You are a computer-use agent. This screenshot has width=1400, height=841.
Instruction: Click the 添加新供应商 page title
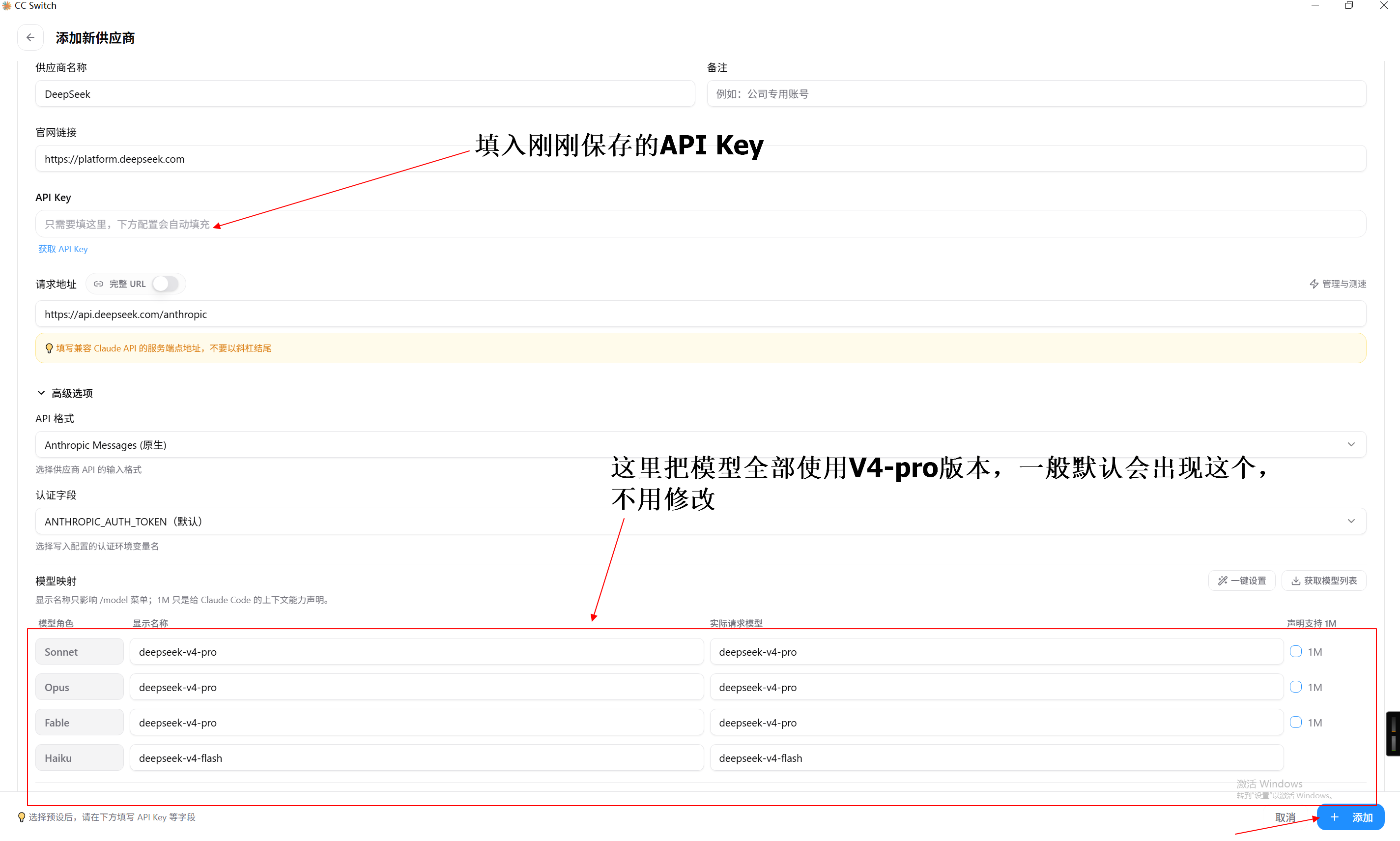(95, 38)
